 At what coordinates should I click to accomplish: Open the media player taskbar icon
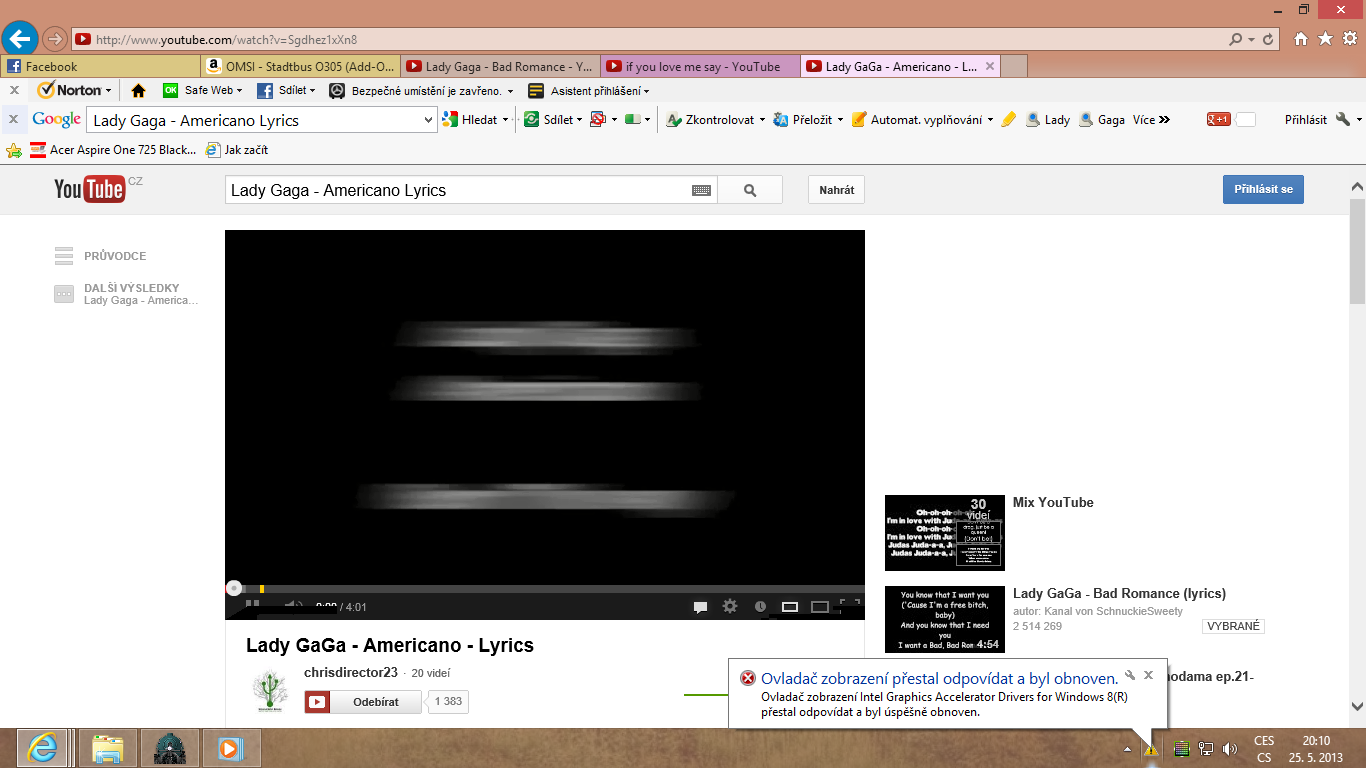pyautogui.click(x=231, y=748)
